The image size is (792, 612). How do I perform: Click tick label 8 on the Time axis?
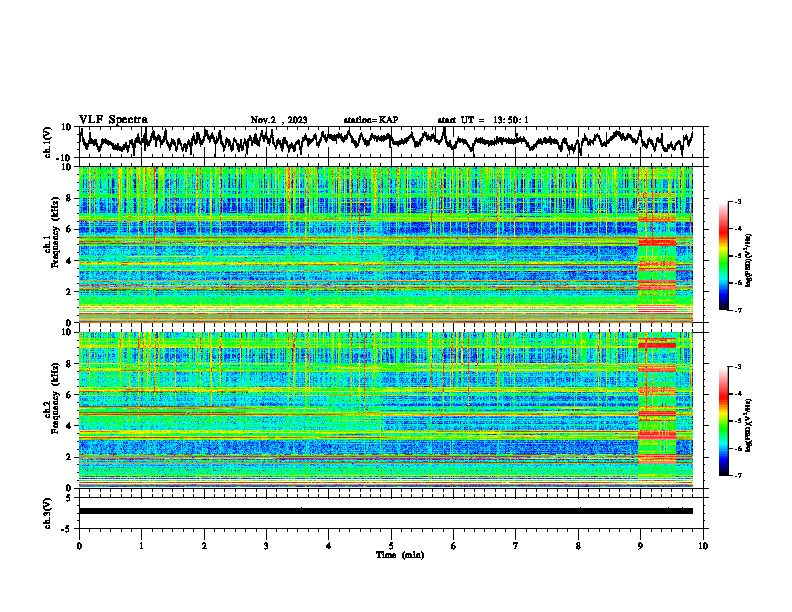point(578,546)
